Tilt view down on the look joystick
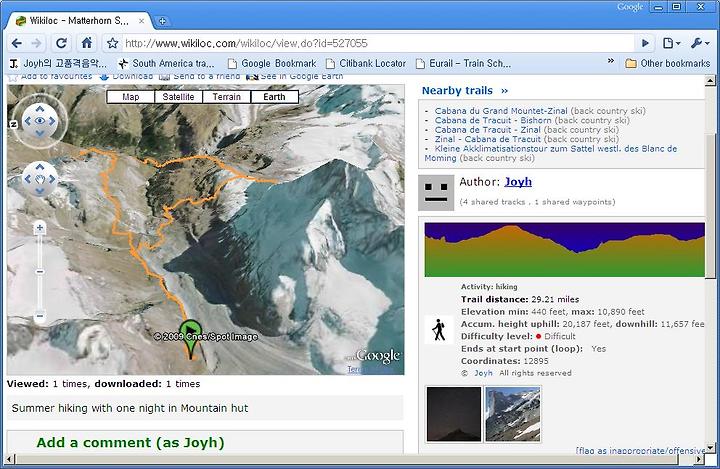The width and height of the screenshot is (720, 469). 40,133
